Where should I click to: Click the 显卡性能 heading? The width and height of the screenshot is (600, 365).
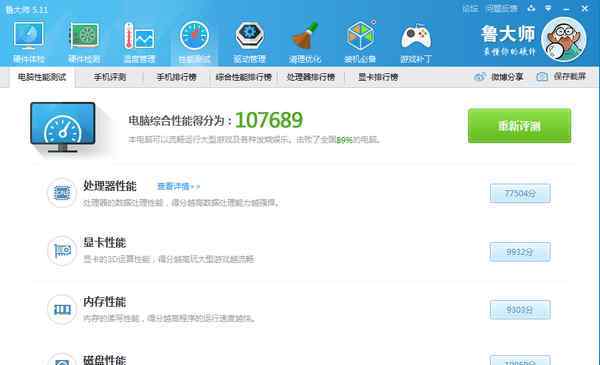104,242
